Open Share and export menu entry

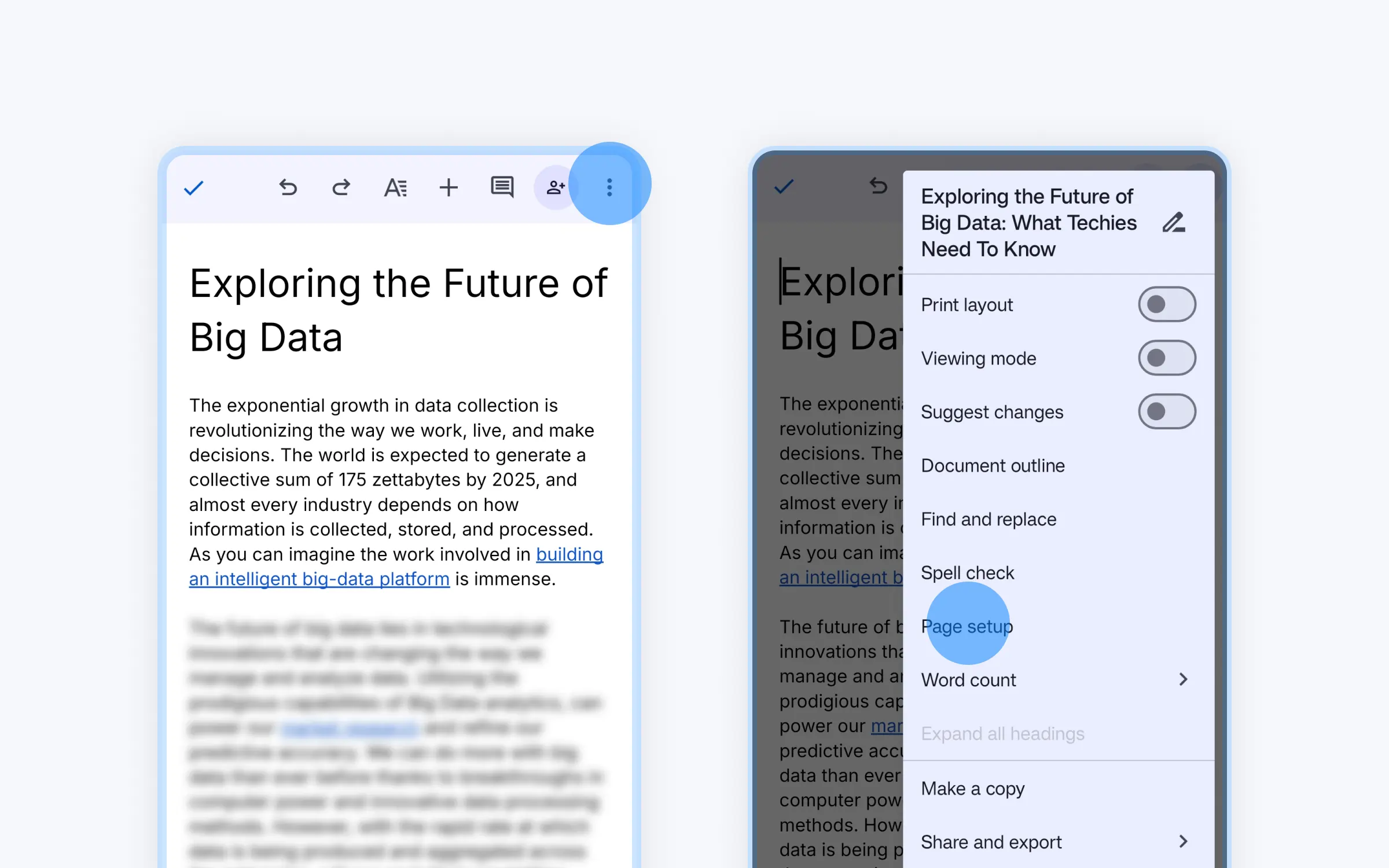coord(1059,842)
